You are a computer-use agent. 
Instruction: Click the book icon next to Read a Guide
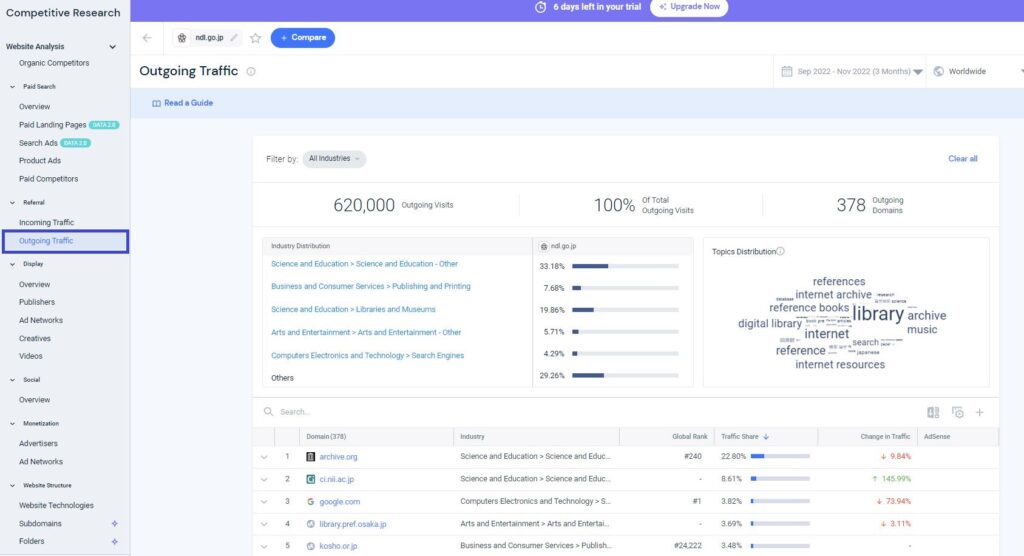click(156, 103)
